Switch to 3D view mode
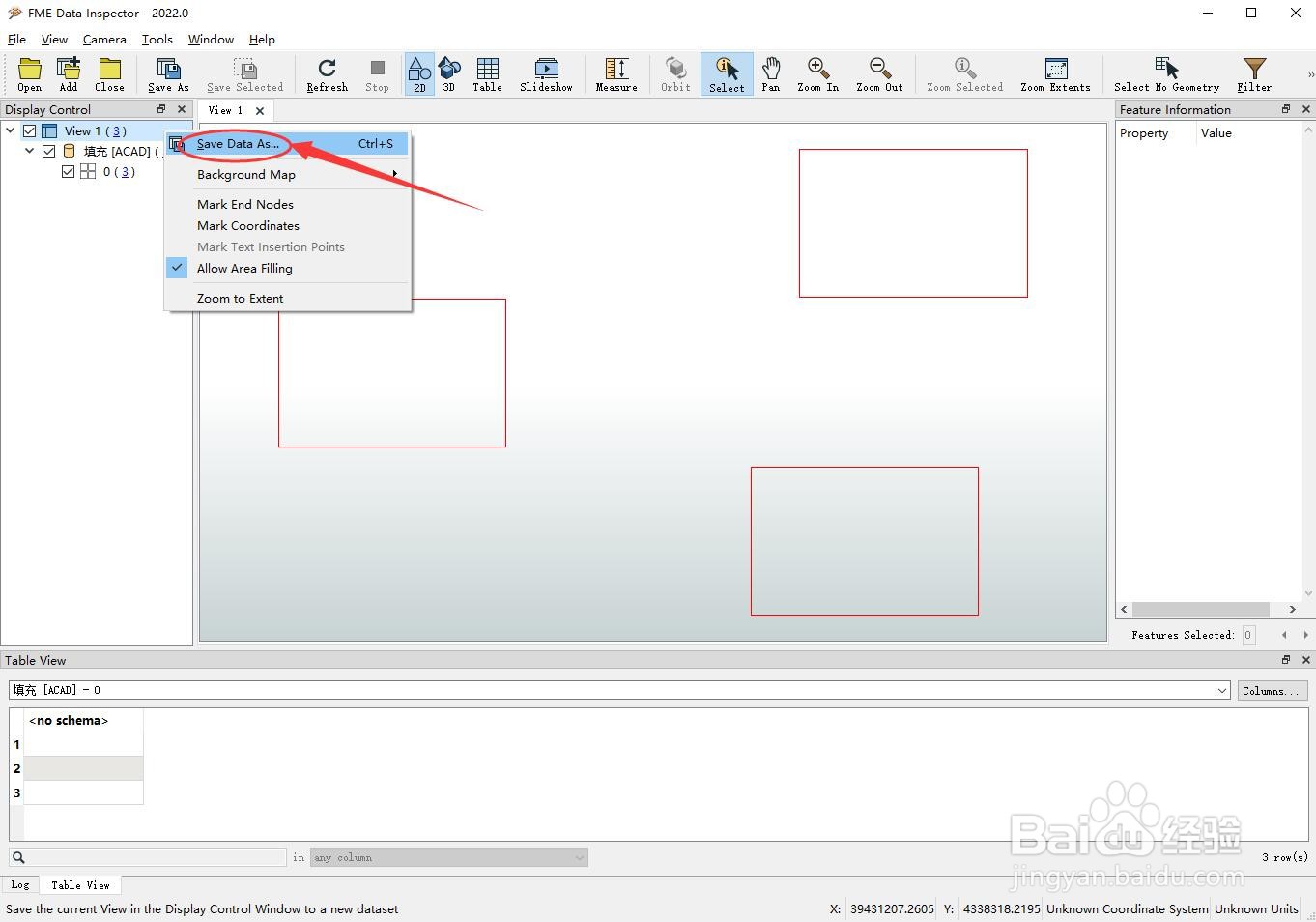Image resolution: width=1316 pixels, height=922 pixels. (x=448, y=74)
